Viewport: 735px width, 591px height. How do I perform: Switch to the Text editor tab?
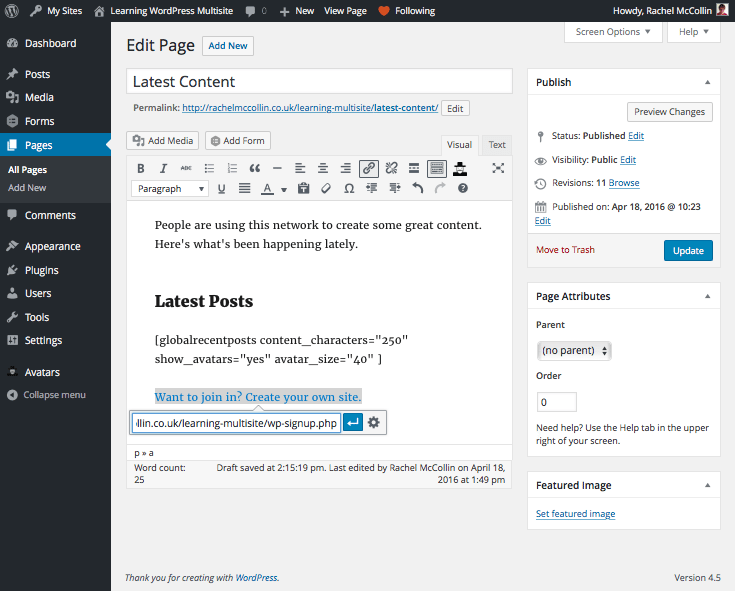coord(497,145)
